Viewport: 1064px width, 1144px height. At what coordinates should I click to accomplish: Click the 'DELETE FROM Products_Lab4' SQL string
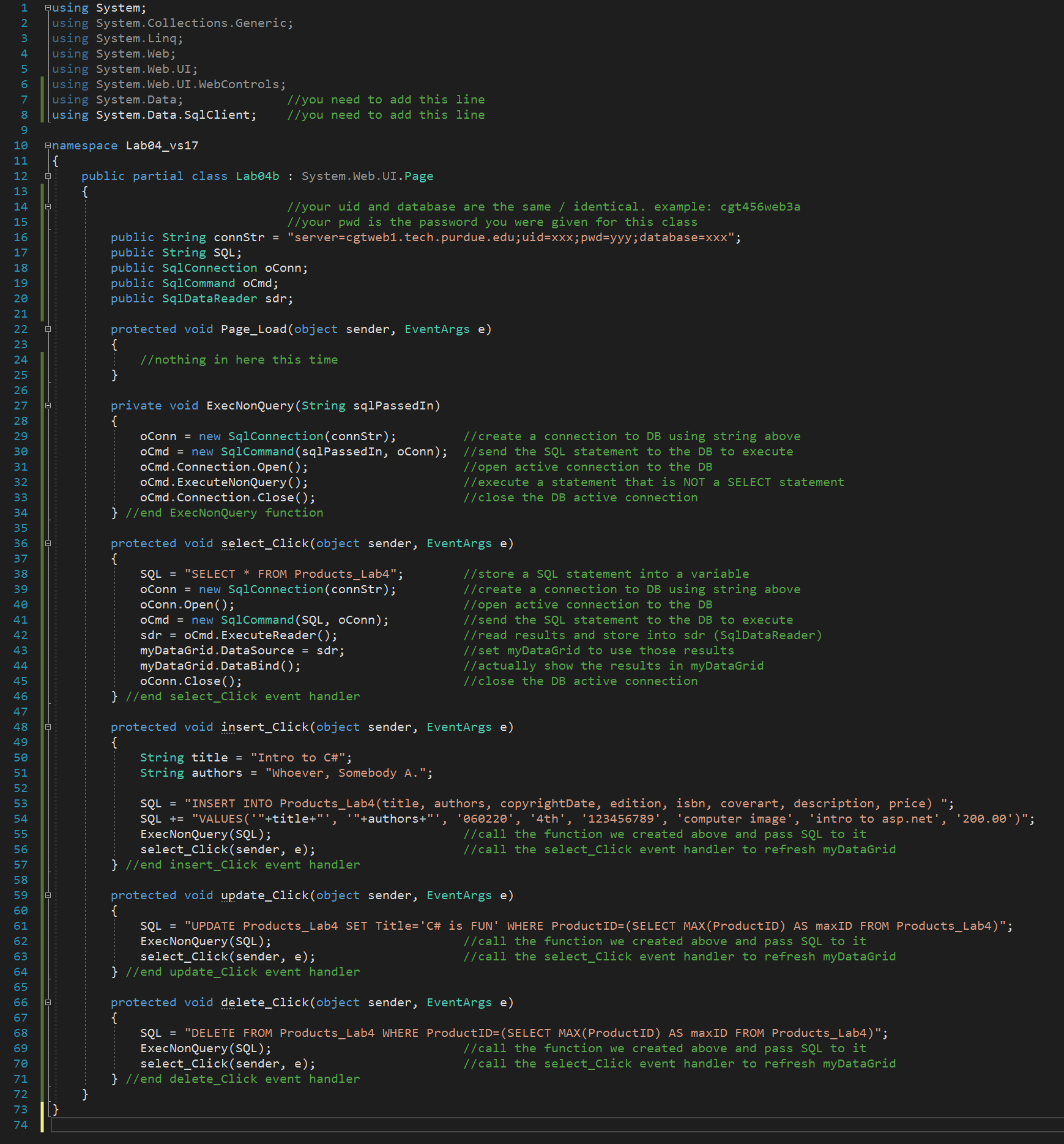coord(533,1033)
